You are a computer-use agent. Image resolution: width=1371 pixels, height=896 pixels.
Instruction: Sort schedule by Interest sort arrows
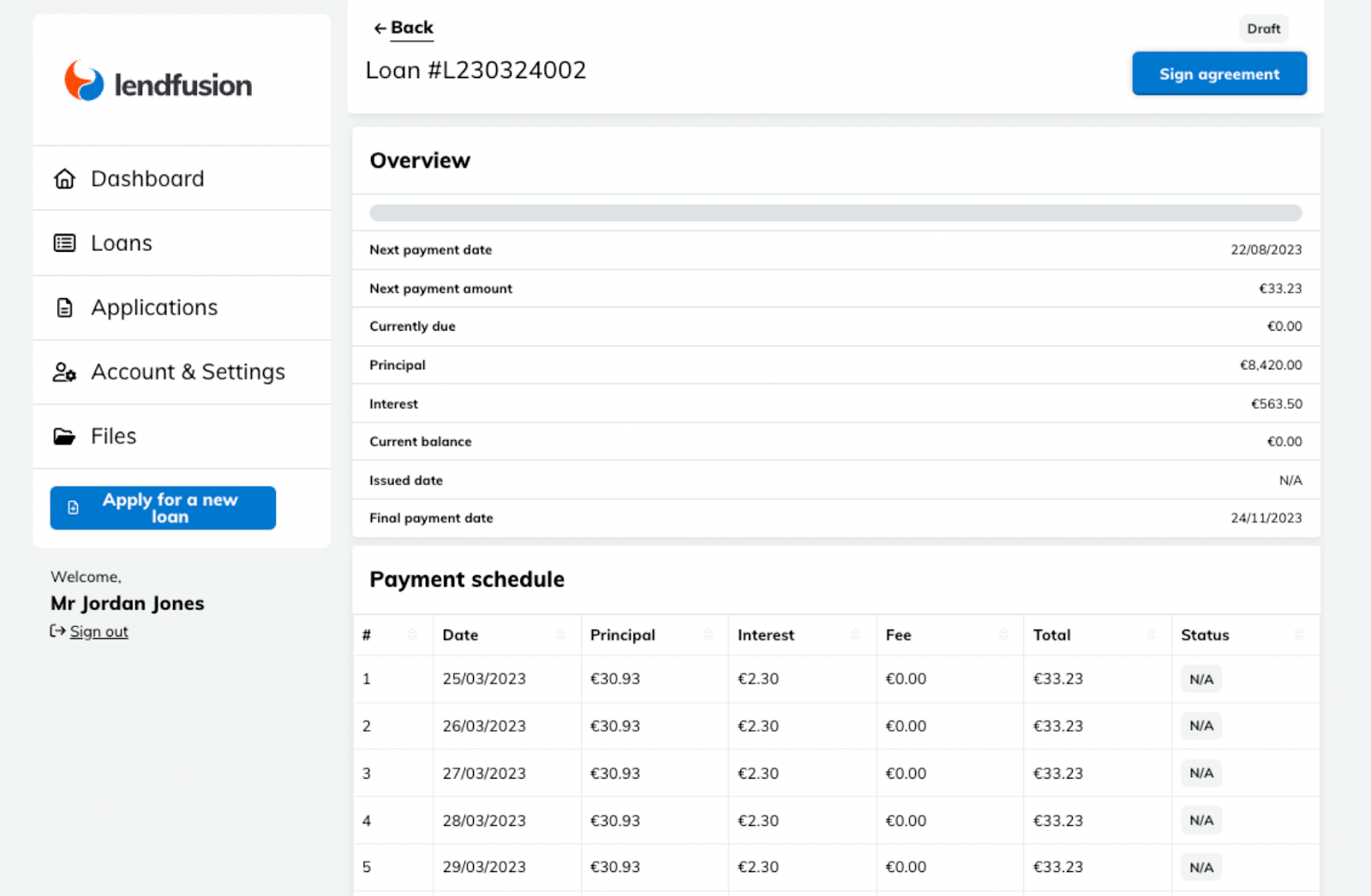coord(855,635)
